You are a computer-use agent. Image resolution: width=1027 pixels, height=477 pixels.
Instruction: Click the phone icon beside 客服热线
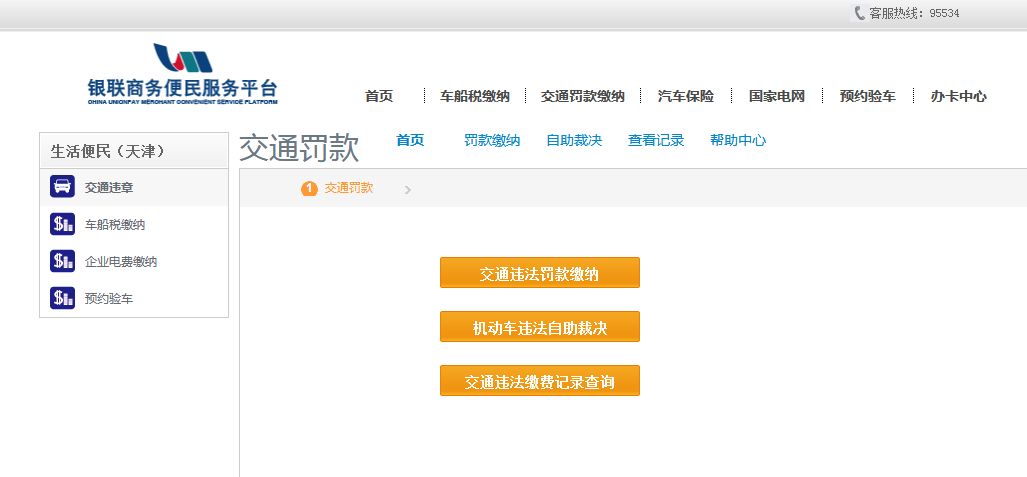tap(860, 13)
